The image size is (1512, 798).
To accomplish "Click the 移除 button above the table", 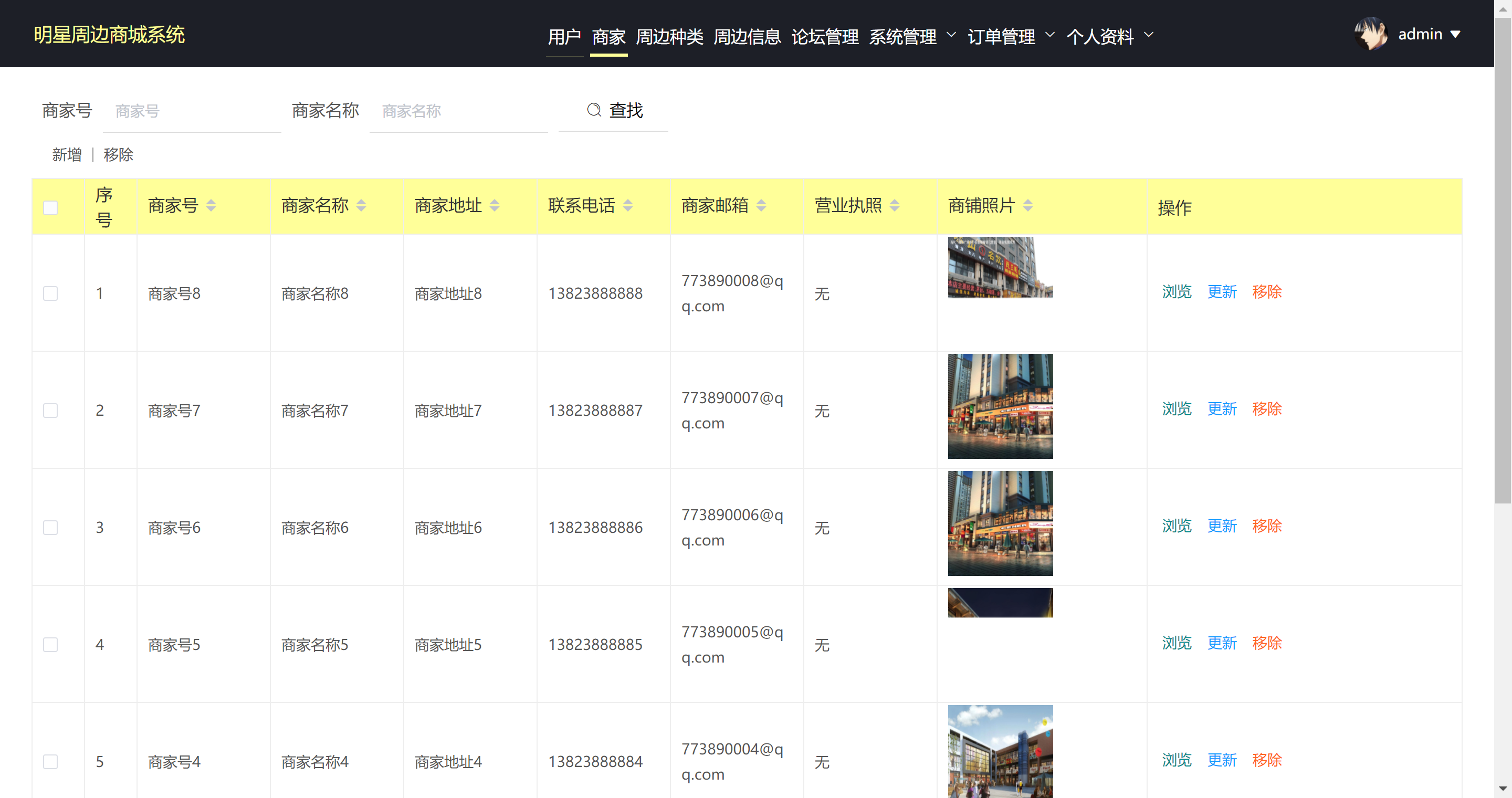I will pyautogui.click(x=119, y=154).
